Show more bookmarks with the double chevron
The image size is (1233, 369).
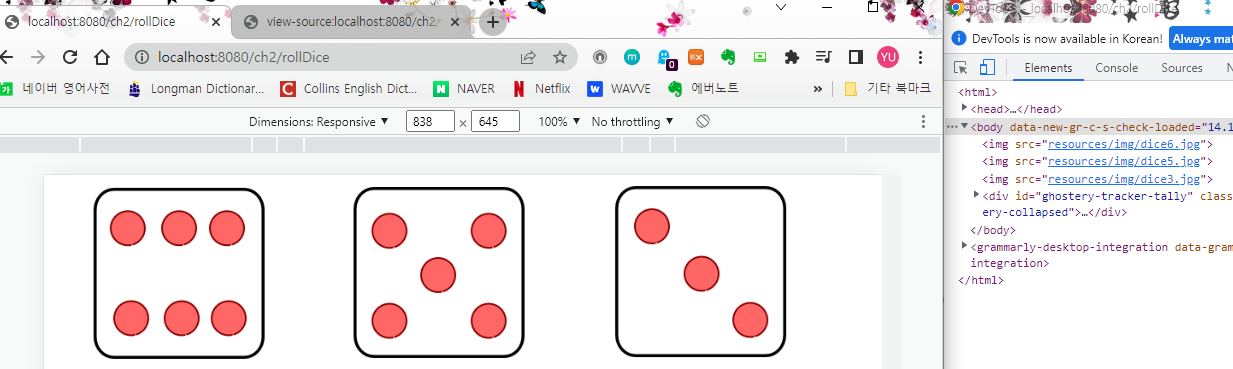[x=818, y=88]
